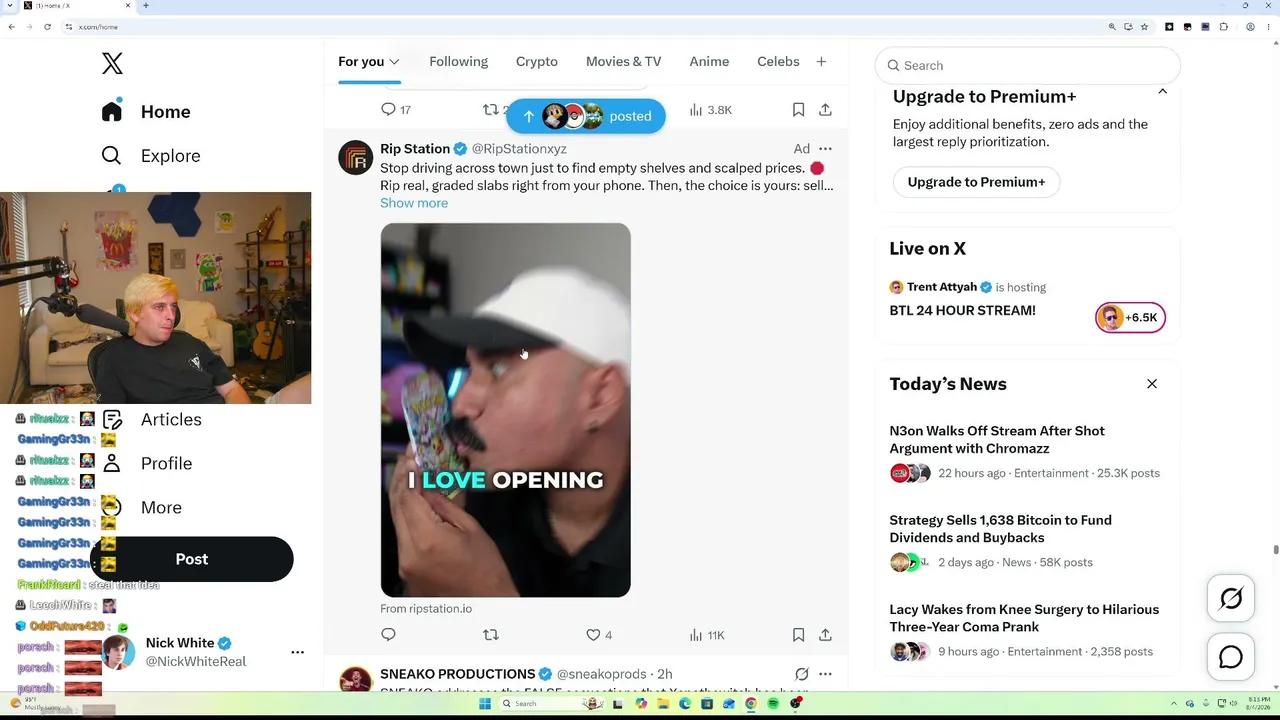Screen dimensions: 1280x720
Task: Open Rip Station profile avatar
Action: click(x=355, y=158)
